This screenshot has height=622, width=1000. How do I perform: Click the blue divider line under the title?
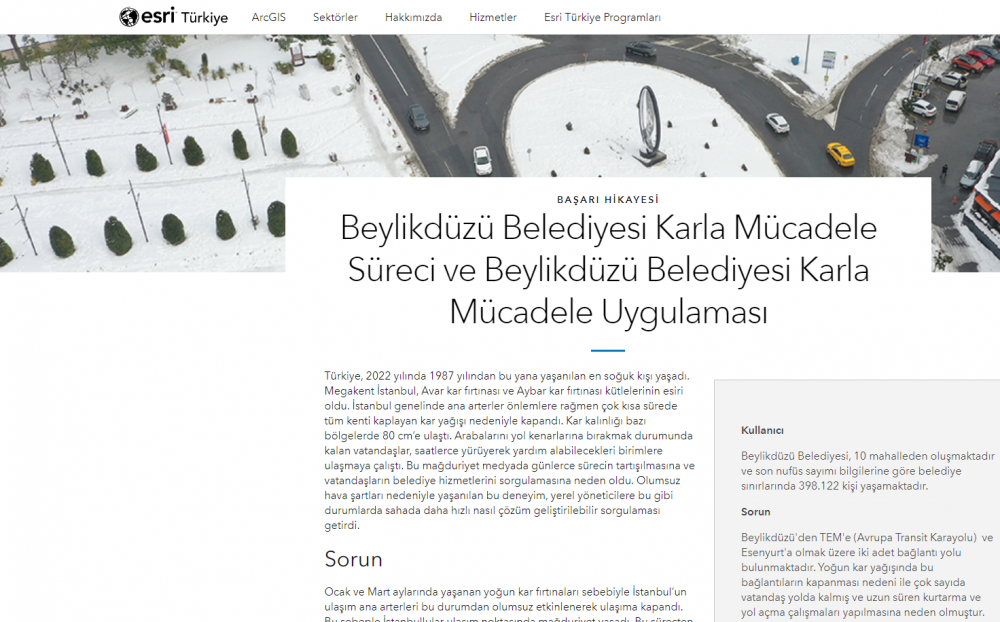[x=607, y=351]
